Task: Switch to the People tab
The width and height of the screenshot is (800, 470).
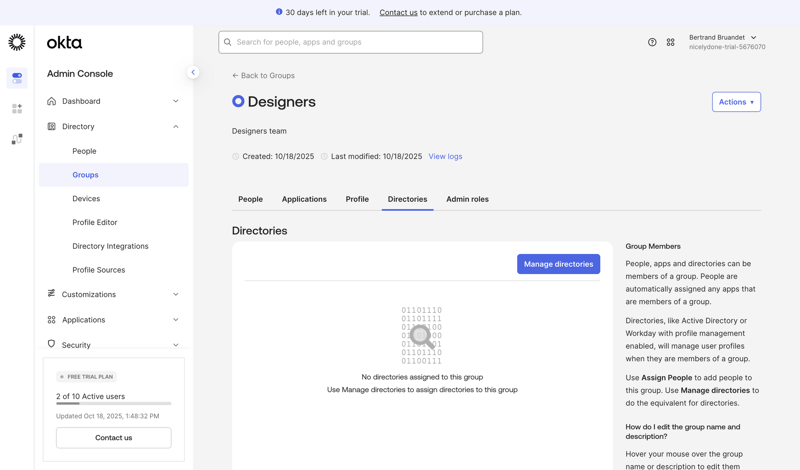Action: click(251, 199)
